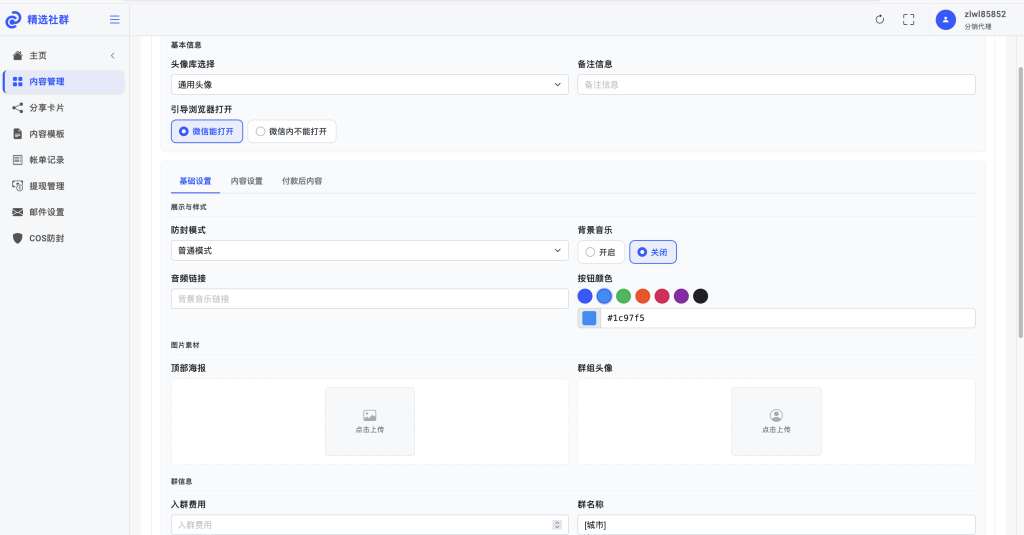Turn background music 开启 on
Image resolution: width=1024 pixels, height=535 pixels.
click(601, 252)
